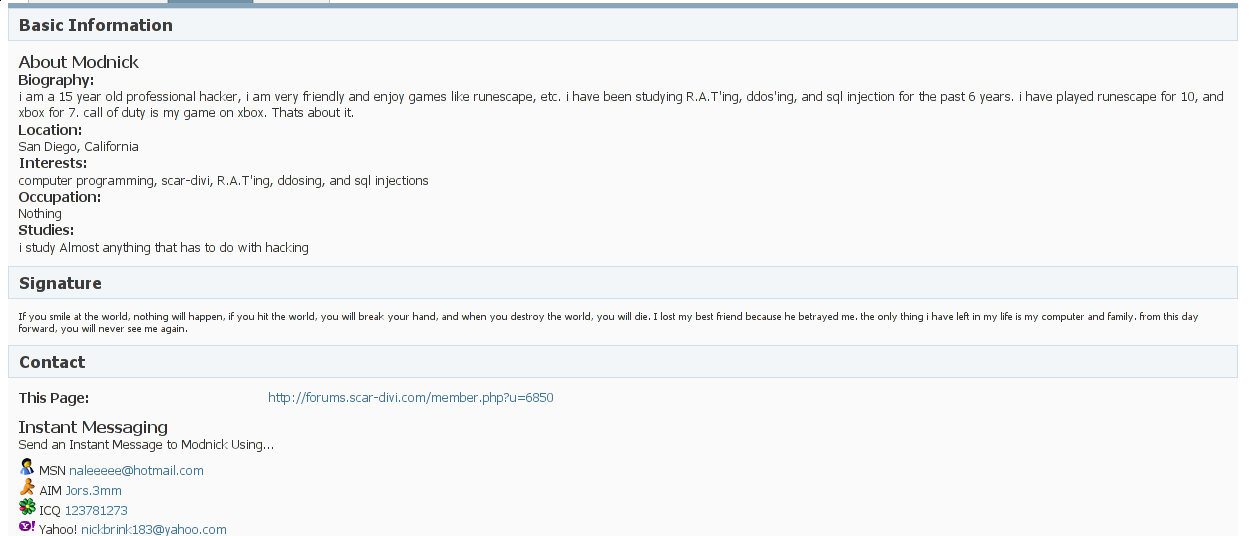This screenshot has height=536, width=1250.
Task: Click the Contact section header
Action: (x=622, y=362)
